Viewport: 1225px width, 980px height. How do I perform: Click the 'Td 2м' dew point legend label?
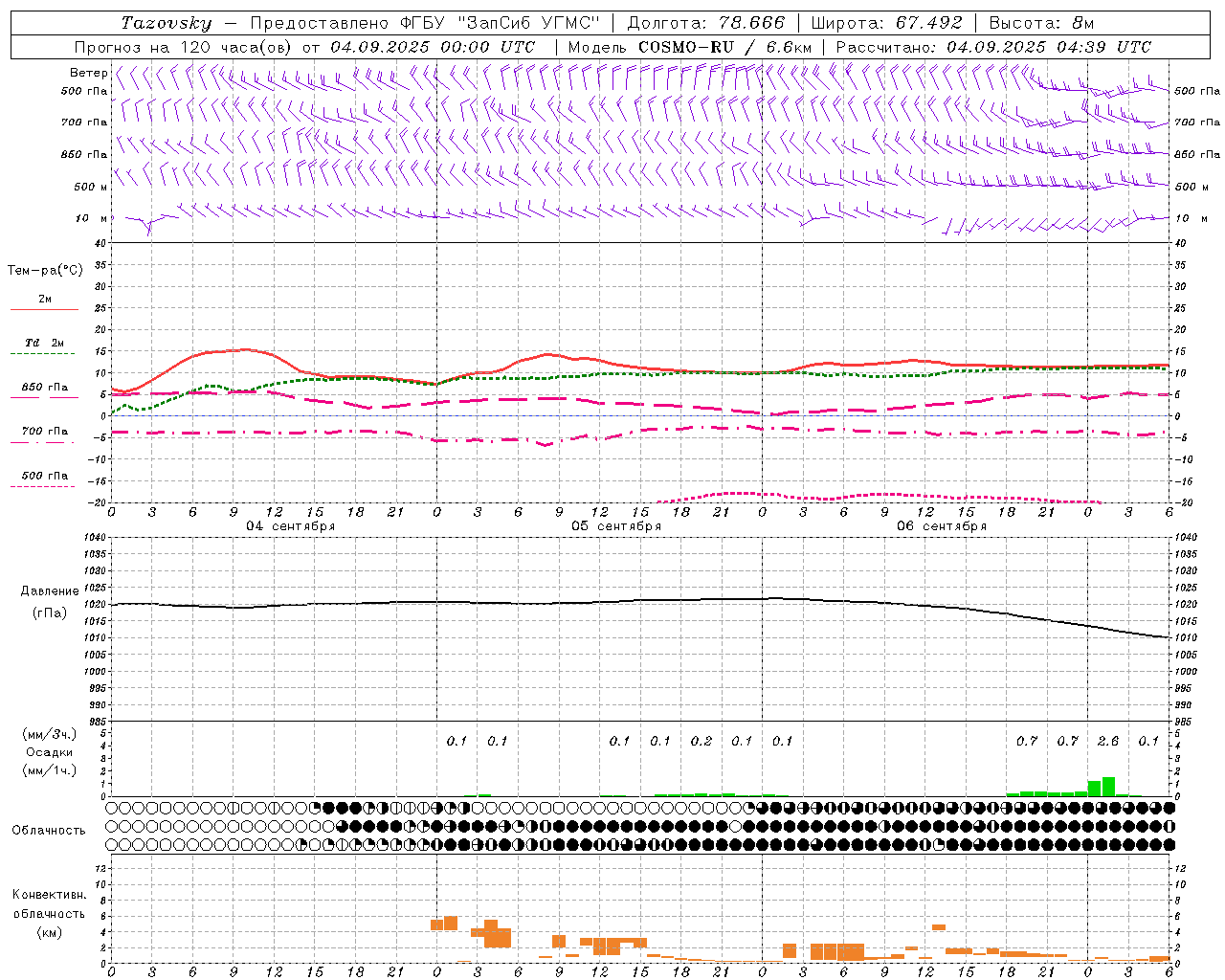point(45,343)
